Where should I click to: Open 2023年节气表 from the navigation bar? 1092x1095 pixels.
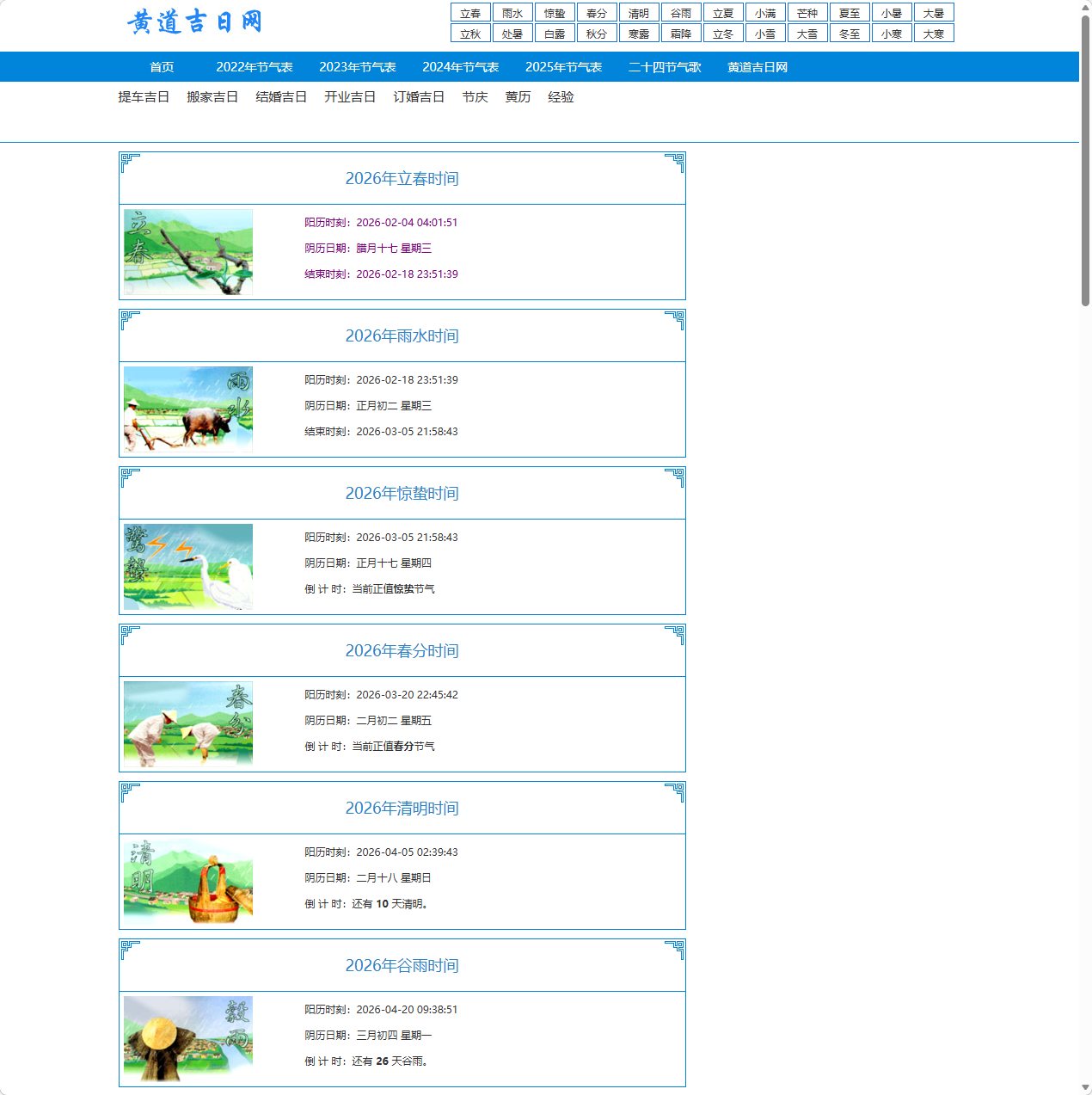point(357,67)
